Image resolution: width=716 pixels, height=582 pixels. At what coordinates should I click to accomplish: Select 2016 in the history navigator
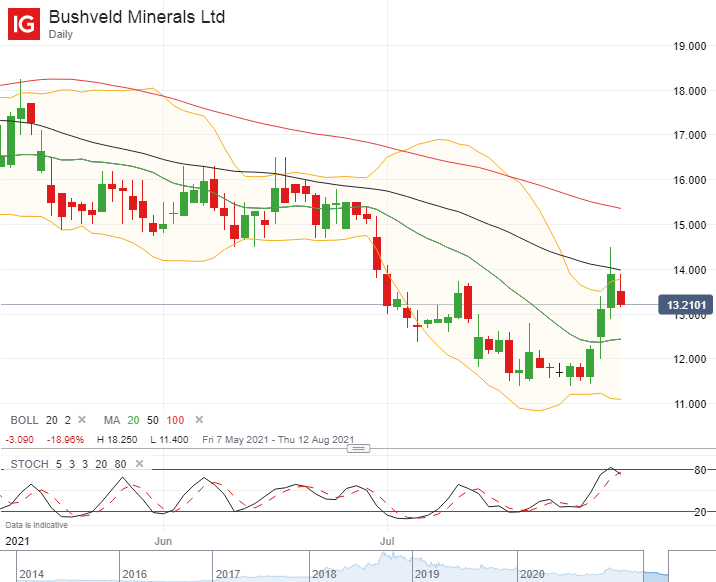tap(134, 574)
